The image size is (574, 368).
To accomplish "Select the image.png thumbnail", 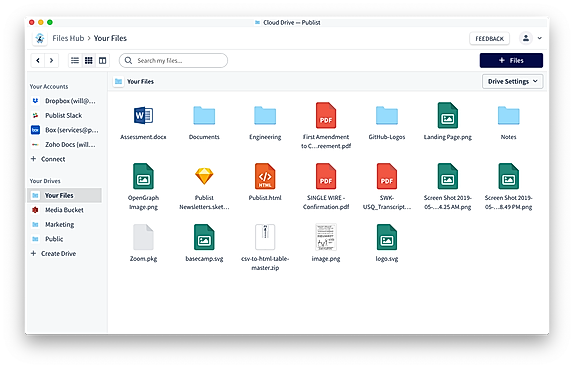I will click(326, 237).
